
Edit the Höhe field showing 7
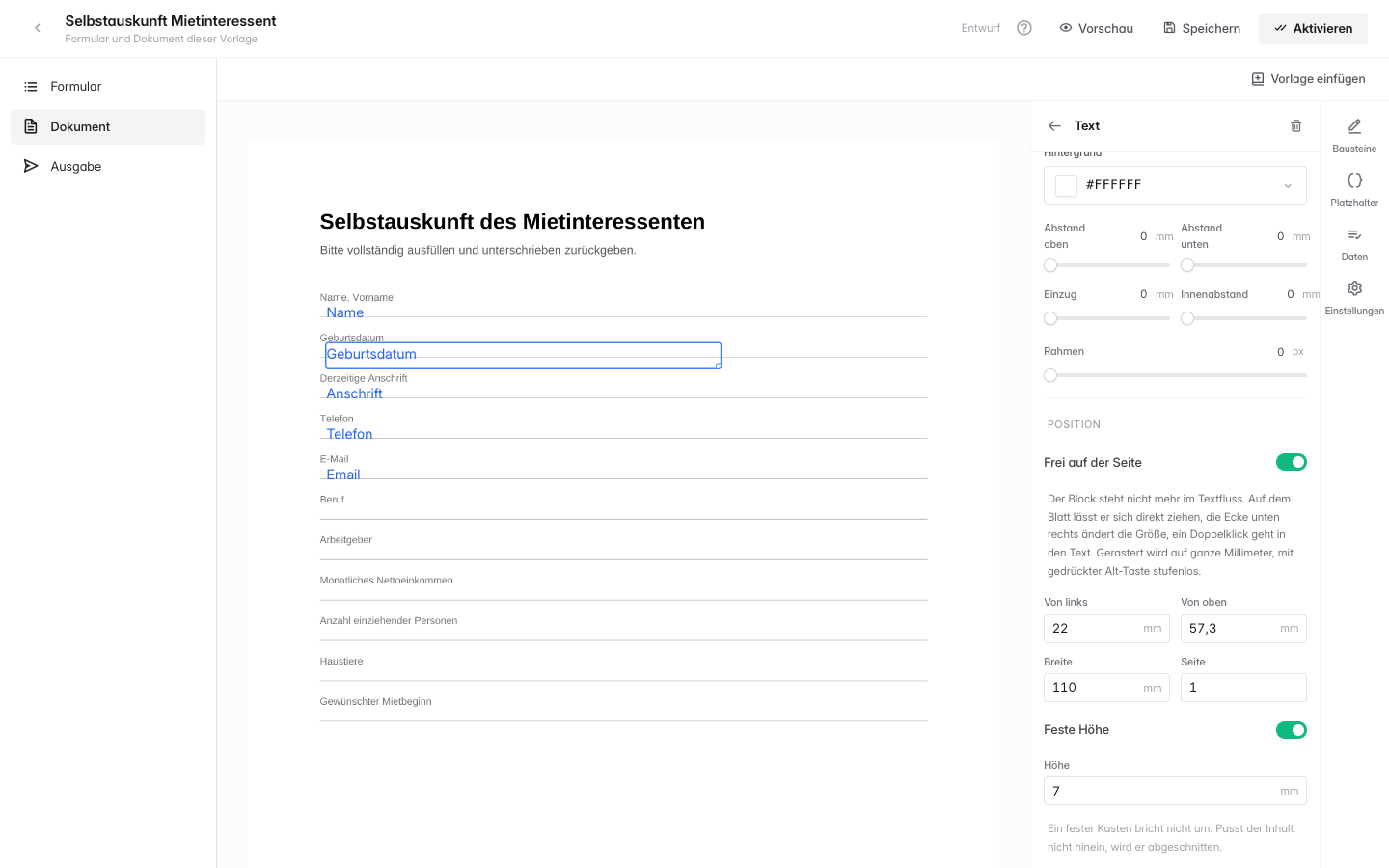[x=1175, y=791]
